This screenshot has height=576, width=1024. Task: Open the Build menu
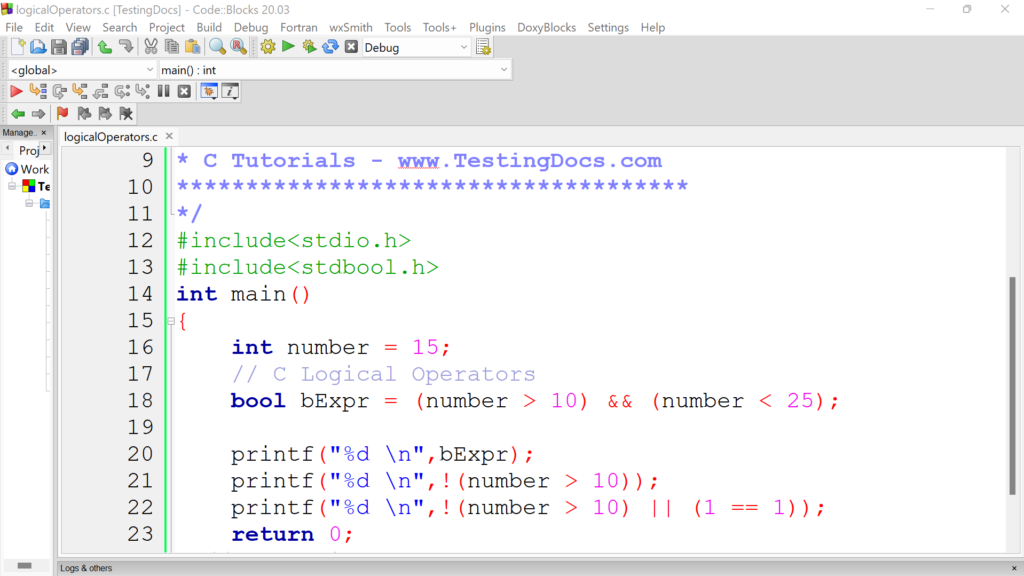(209, 27)
